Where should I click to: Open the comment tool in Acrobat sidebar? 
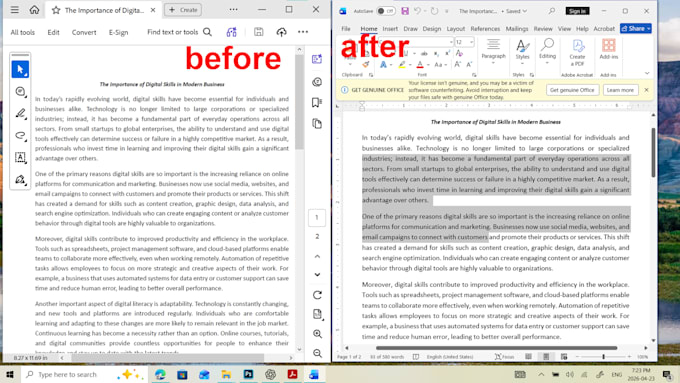tap(20, 92)
